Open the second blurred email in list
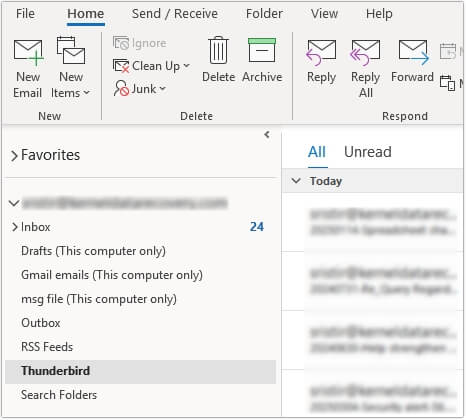Screen dimensions: 466x420 (373, 281)
